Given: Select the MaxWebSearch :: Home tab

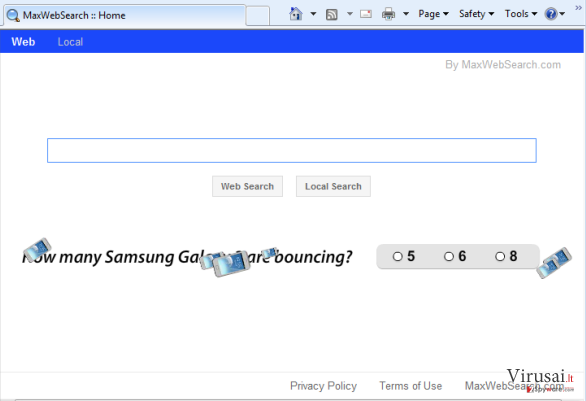Looking at the screenshot, I should tap(124, 15).
